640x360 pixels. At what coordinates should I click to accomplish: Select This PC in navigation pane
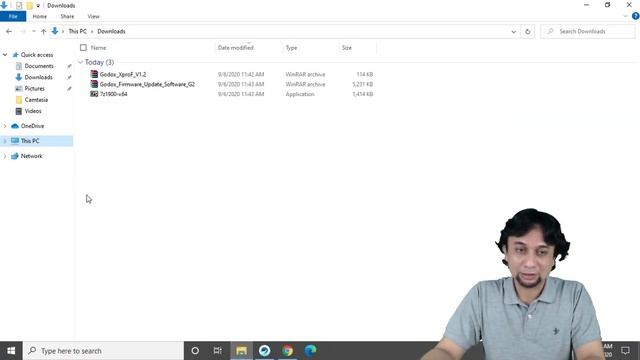[x=30, y=141]
